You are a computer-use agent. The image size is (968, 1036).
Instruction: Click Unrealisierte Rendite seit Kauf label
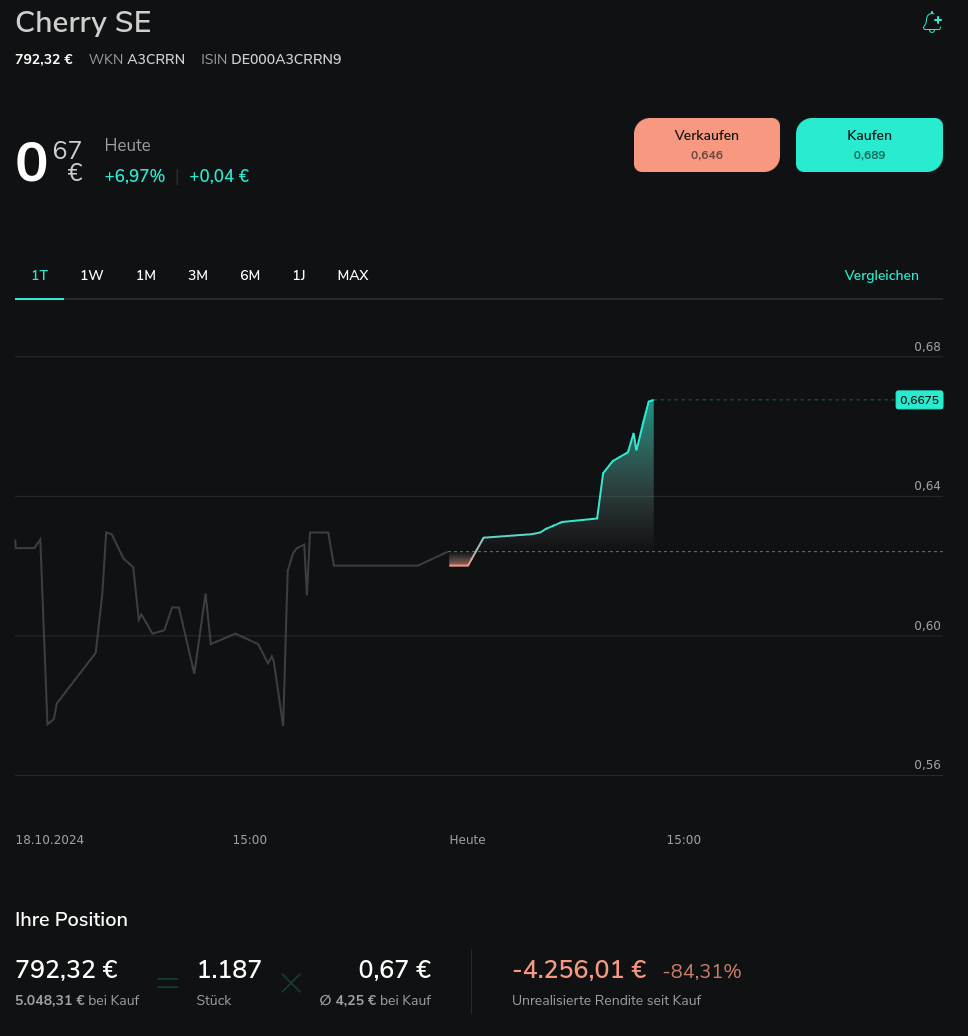(606, 1000)
